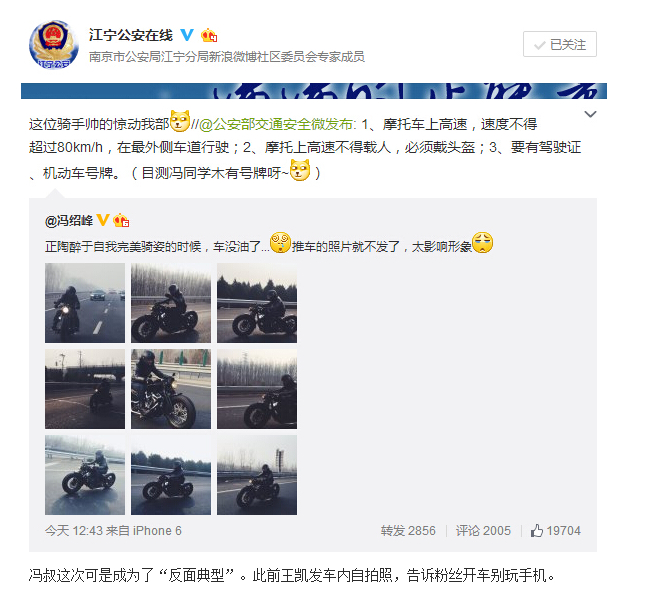Click the blue V verification badge
The image size is (658, 597).
[x=187, y=34]
